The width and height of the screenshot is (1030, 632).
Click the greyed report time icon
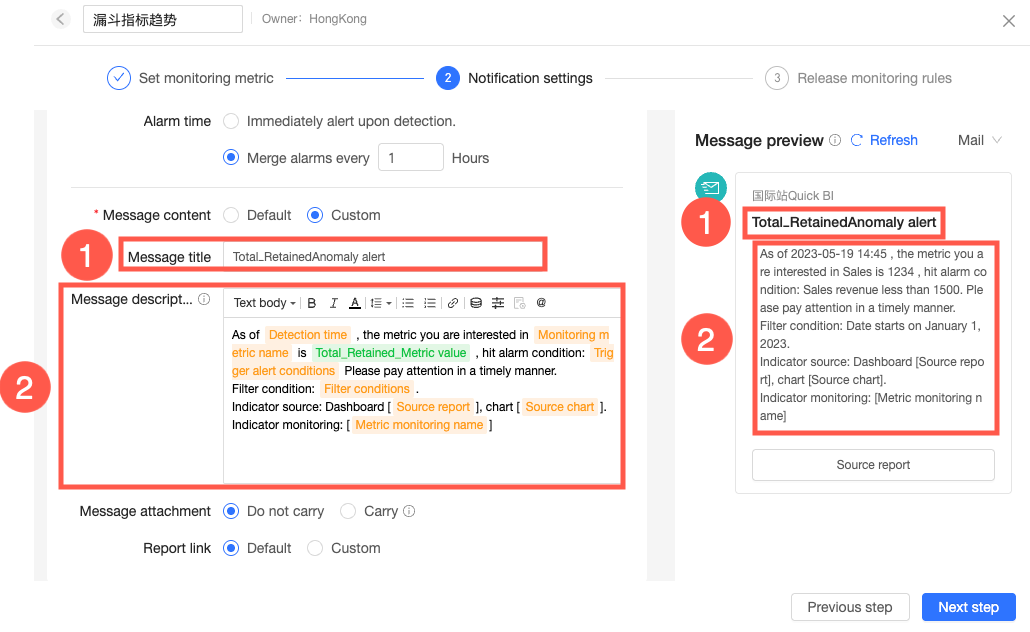coord(520,303)
